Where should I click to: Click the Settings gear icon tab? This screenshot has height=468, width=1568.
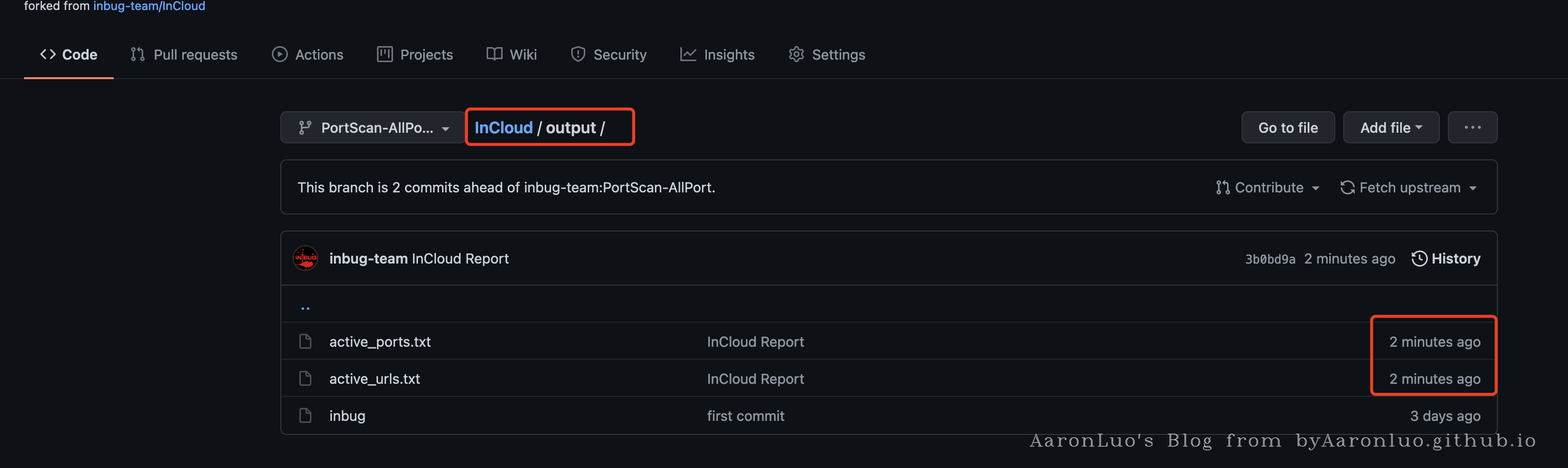tap(796, 54)
